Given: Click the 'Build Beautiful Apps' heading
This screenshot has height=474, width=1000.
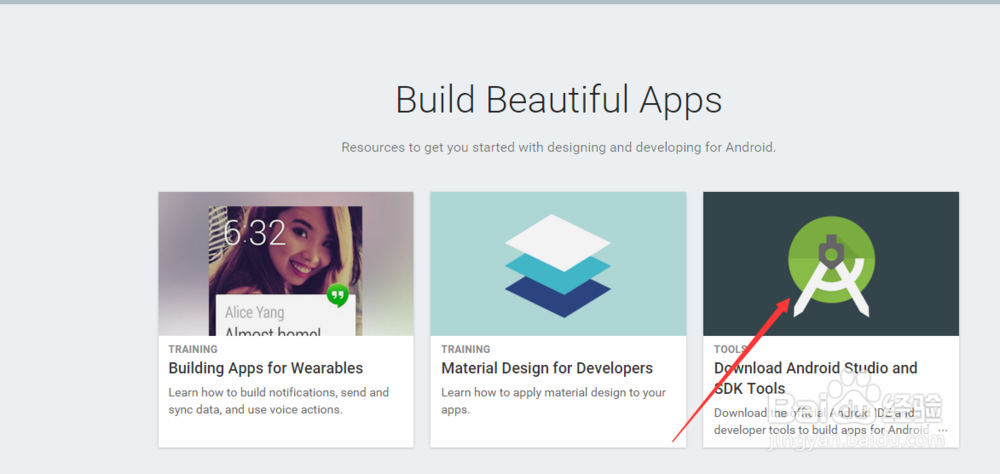Looking at the screenshot, I should pos(559,100).
